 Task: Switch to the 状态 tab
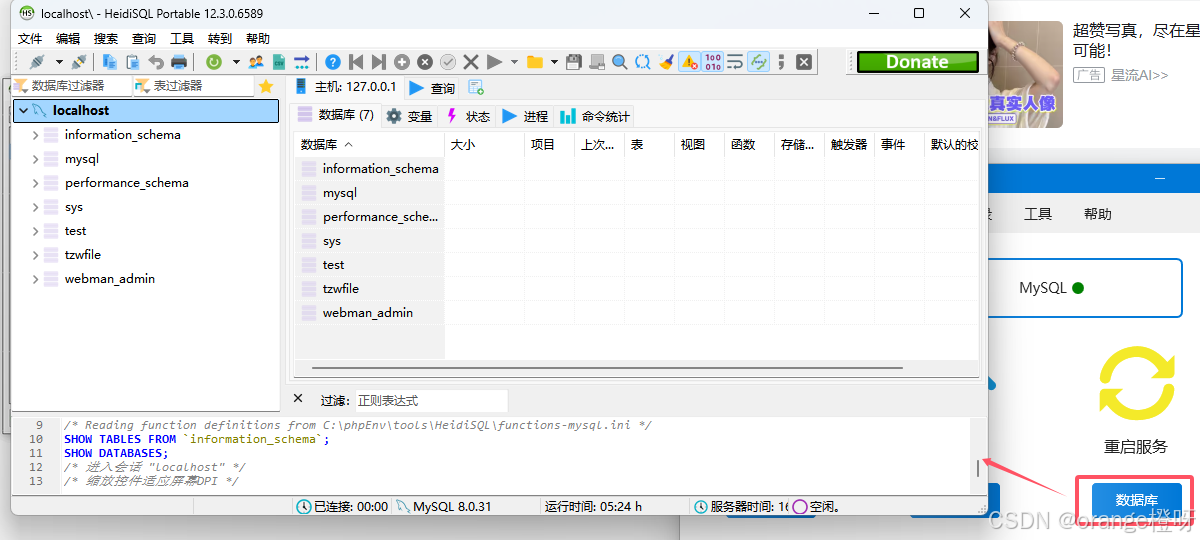[467, 116]
